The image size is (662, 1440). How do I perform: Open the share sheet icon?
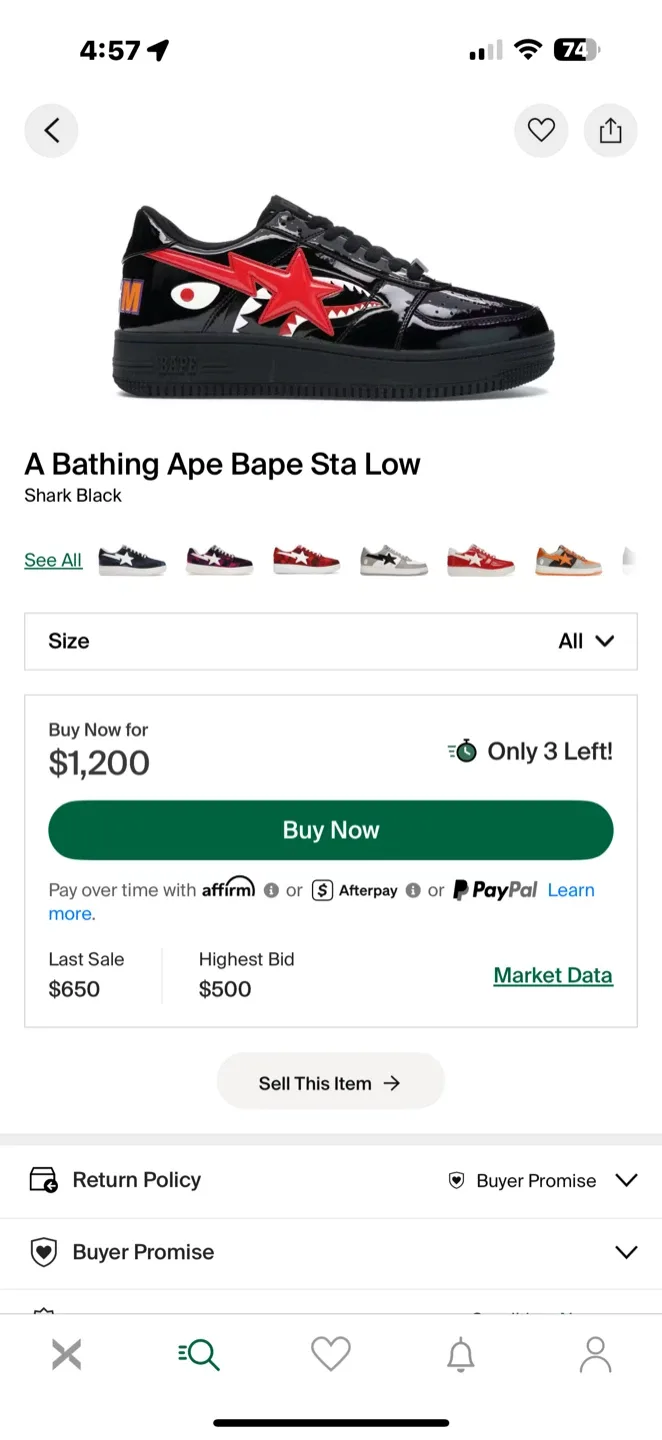tap(610, 130)
